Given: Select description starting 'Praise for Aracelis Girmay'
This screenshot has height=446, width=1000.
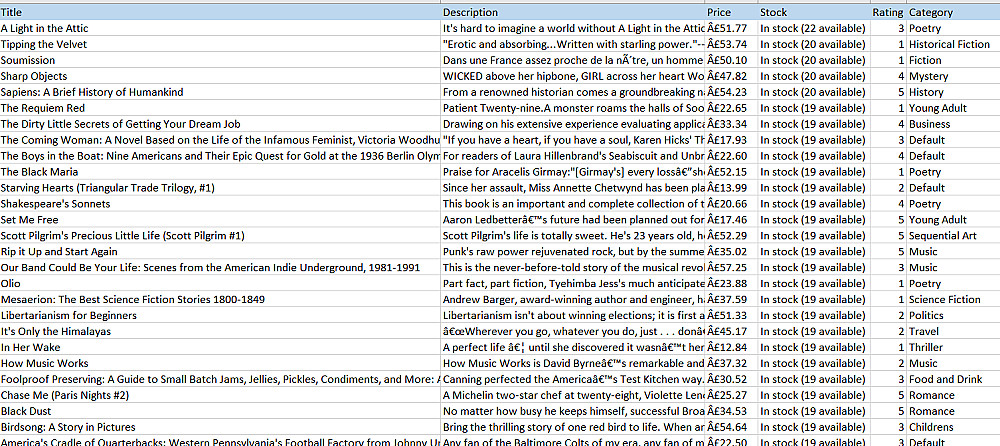Looking at the screenshot, I should 573,172.
